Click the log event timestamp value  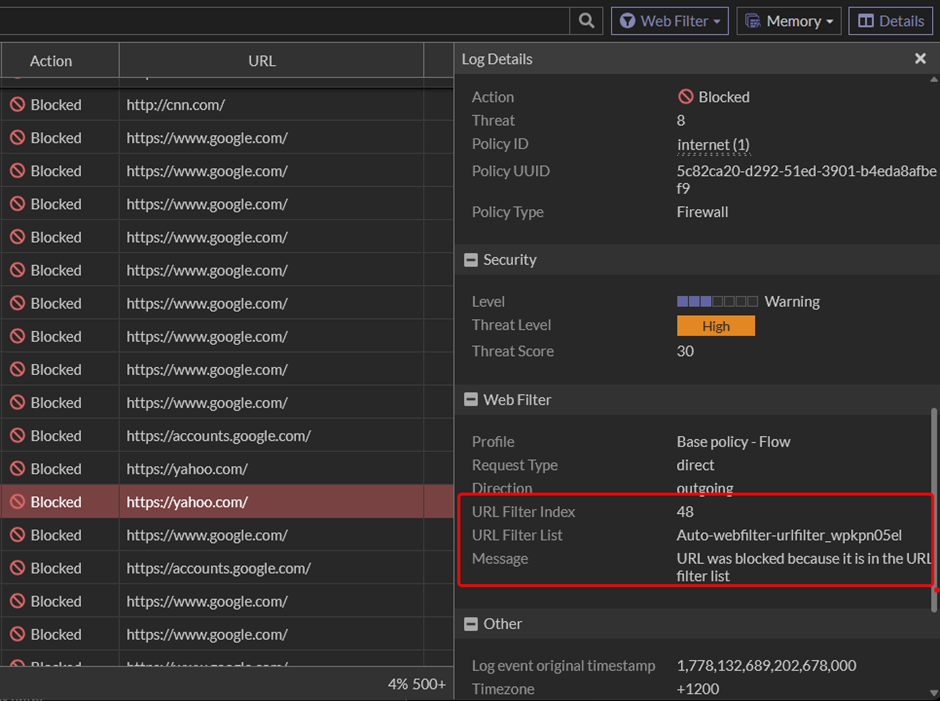pos(766,665)
